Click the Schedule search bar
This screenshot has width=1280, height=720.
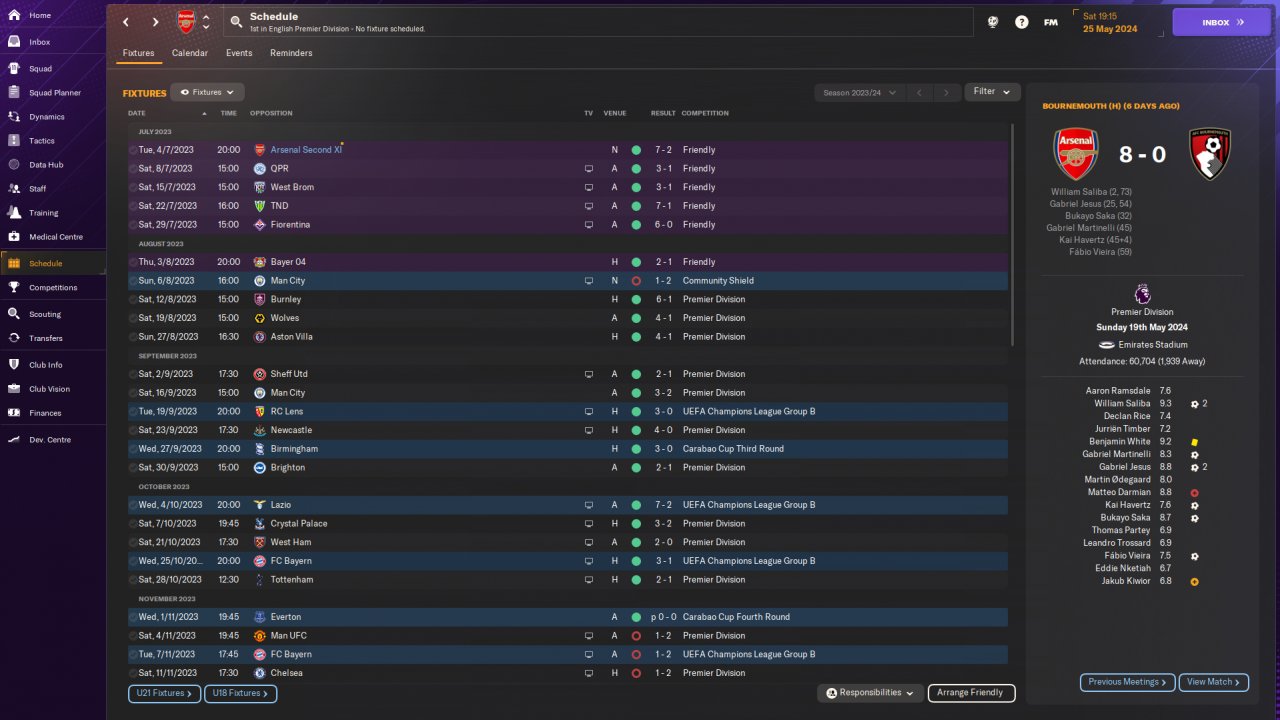(598, 22)
